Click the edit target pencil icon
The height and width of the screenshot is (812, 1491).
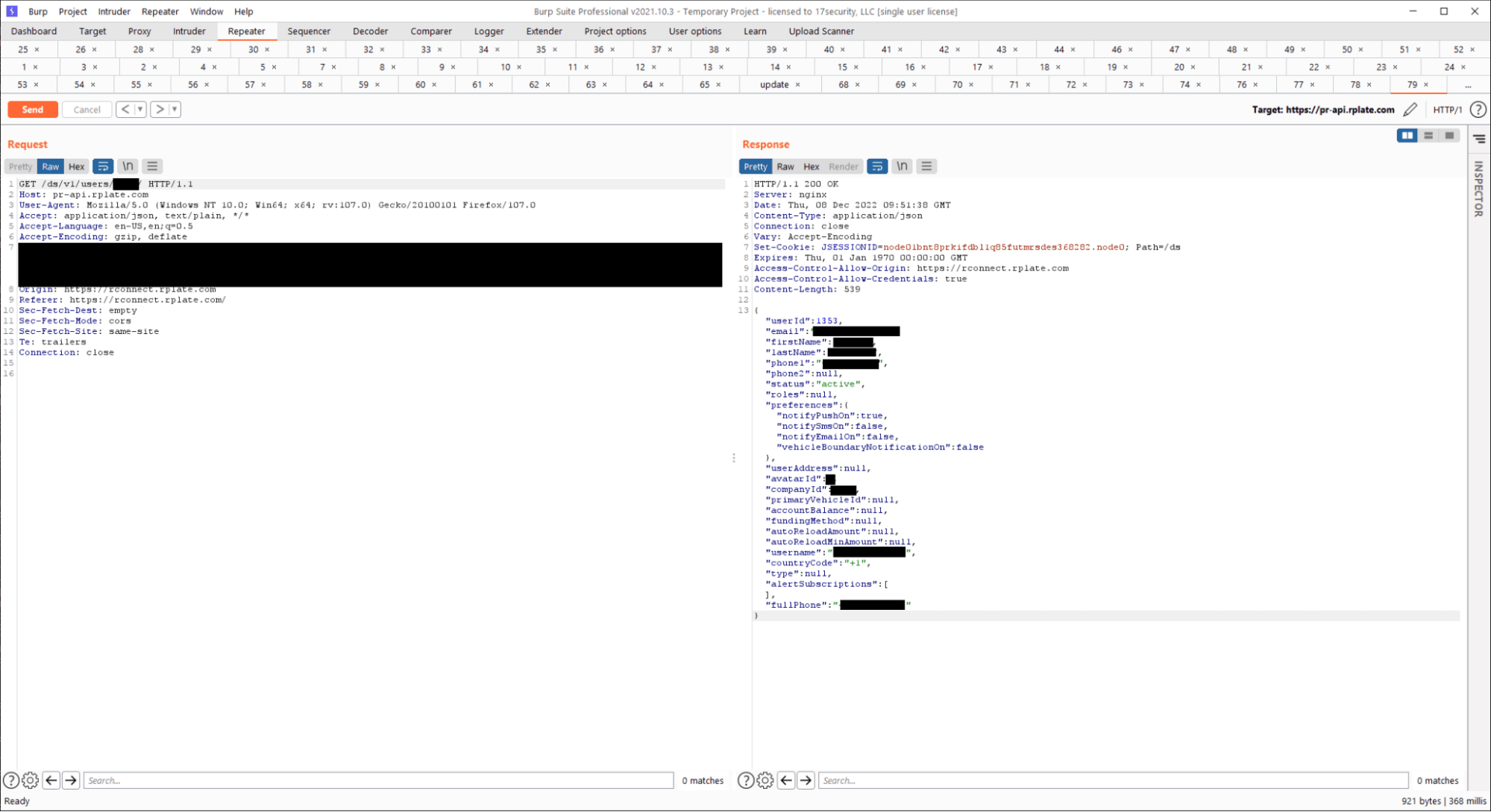[x=1410, y=110]
